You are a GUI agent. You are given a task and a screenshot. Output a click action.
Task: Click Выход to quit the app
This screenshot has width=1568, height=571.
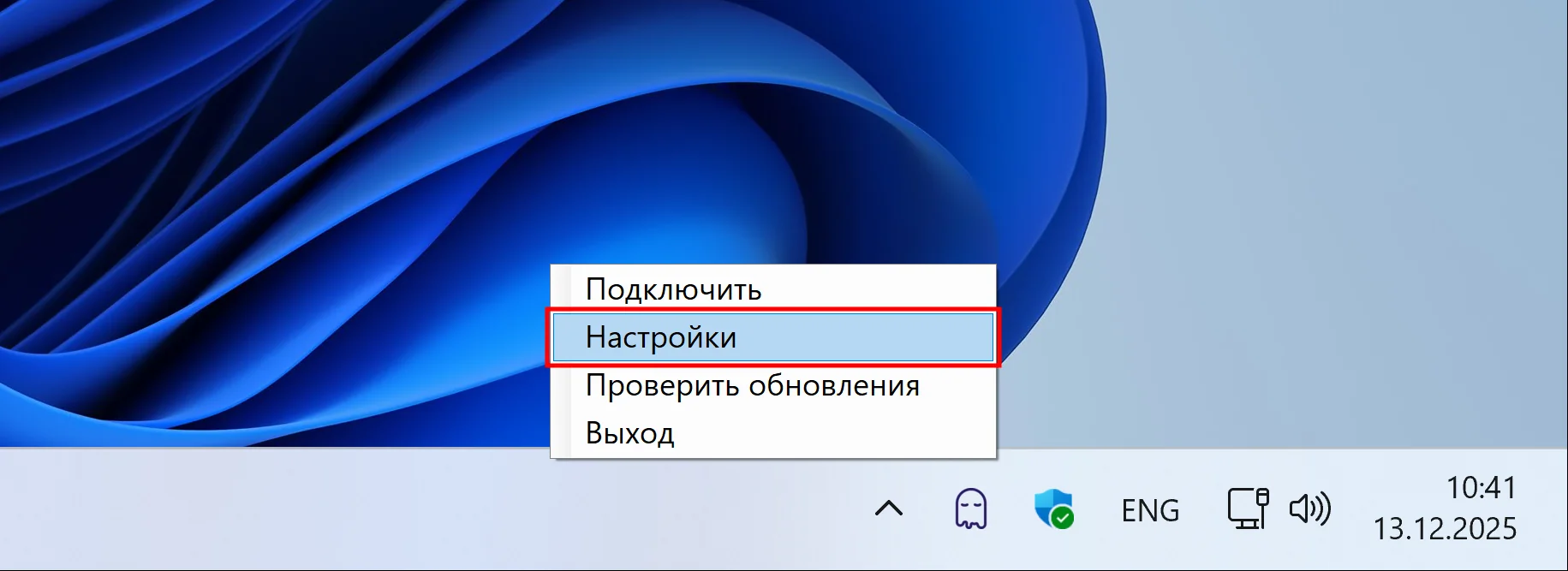coord(629,433)
